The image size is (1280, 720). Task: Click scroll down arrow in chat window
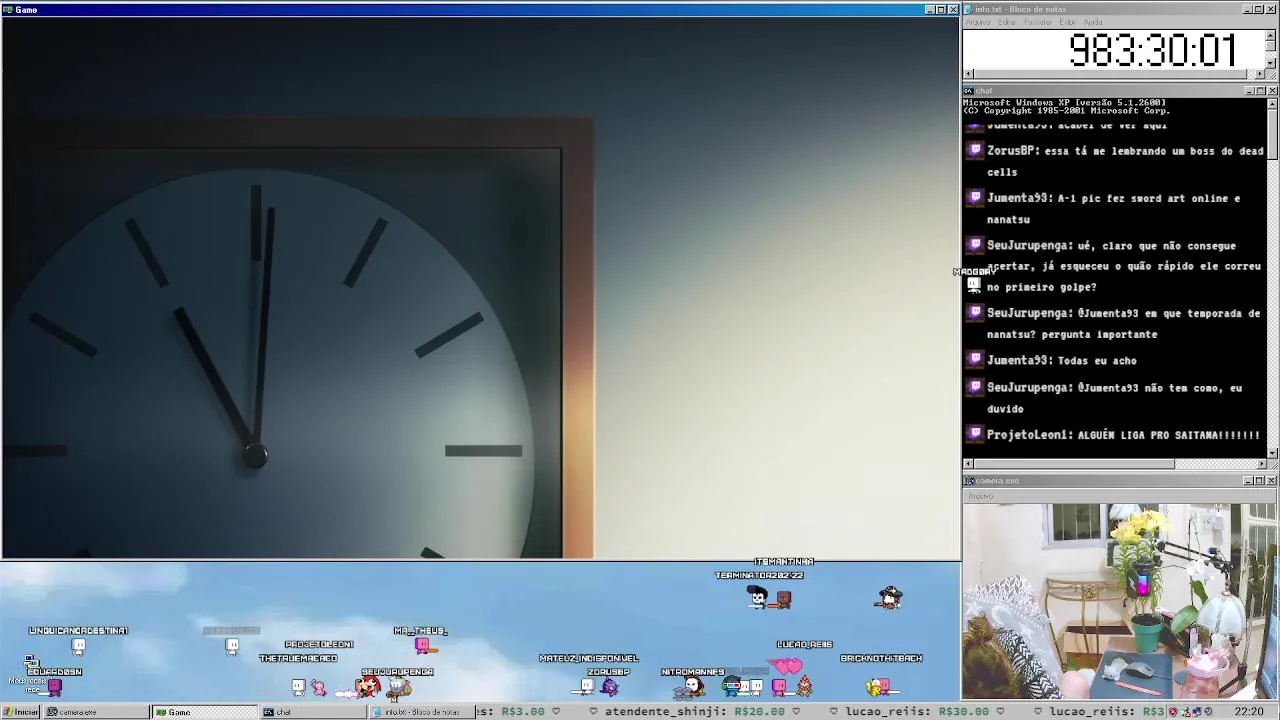tap(1271, 453)
